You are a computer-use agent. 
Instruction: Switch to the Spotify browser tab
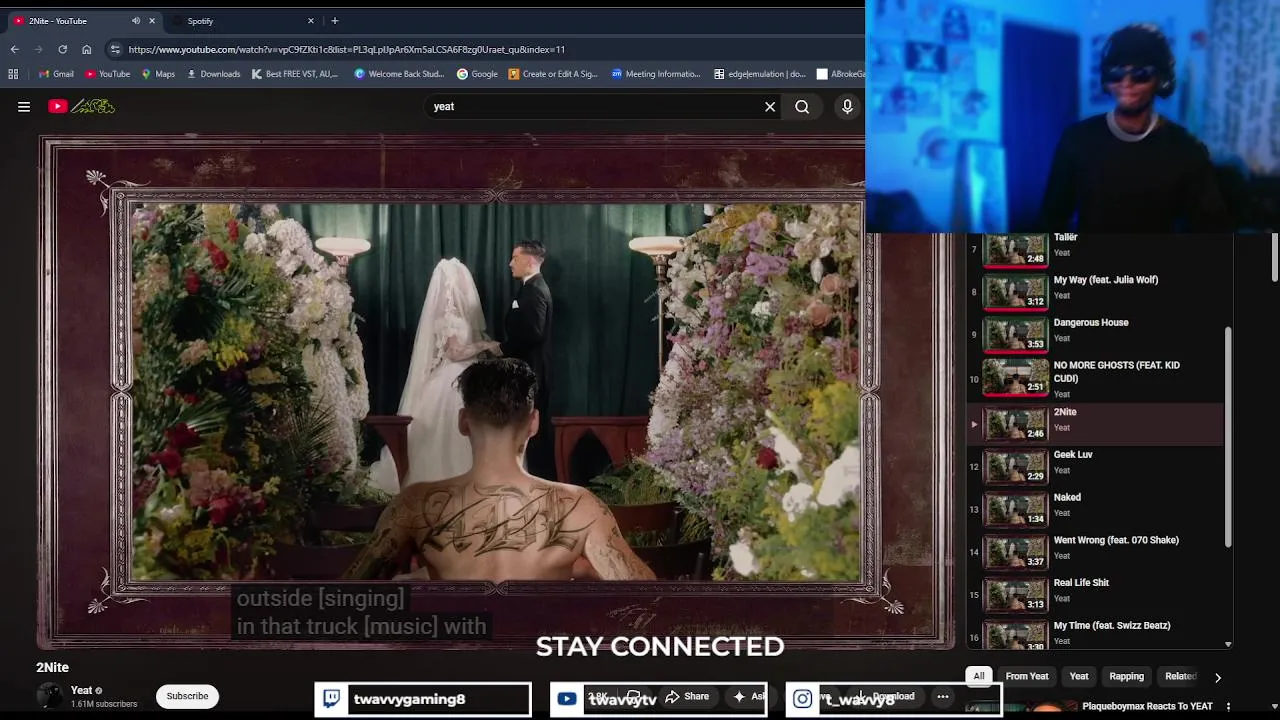(x=245, y=21)
